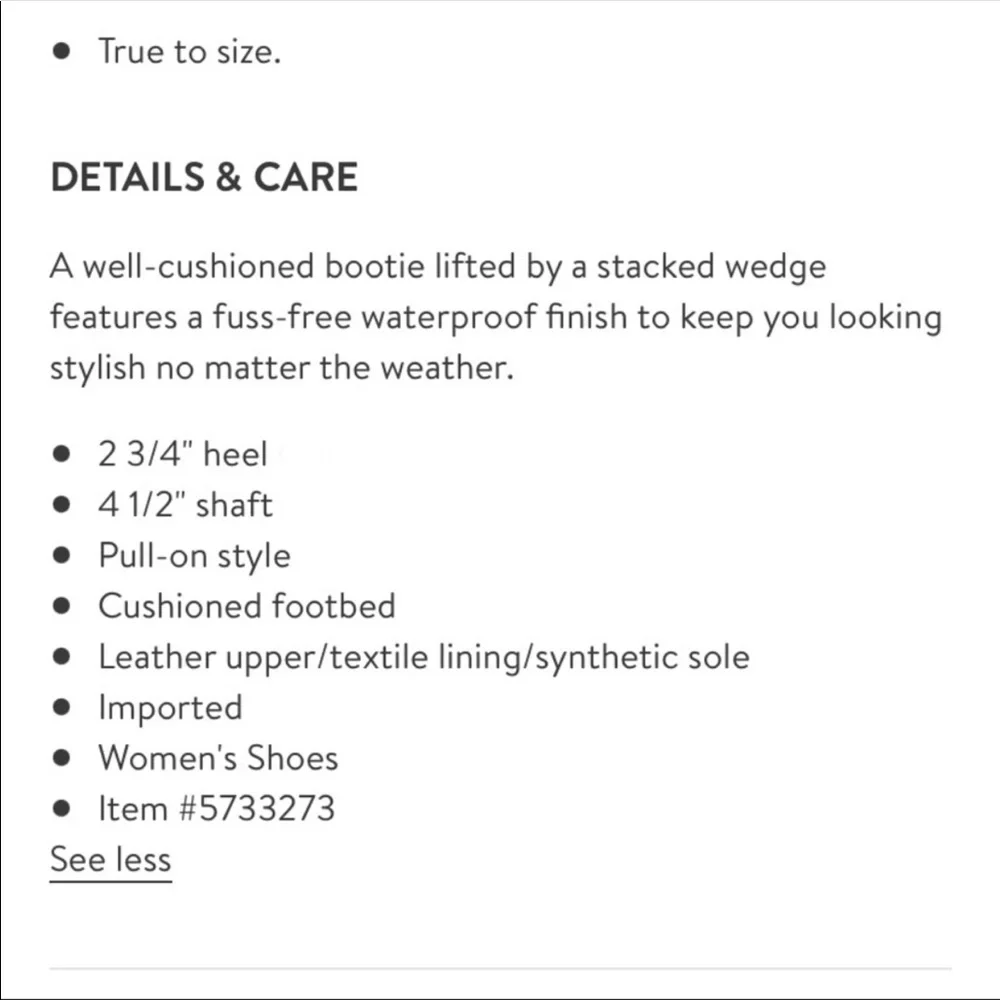Select the 4 1/2" shaft list item

pos(185,505)
